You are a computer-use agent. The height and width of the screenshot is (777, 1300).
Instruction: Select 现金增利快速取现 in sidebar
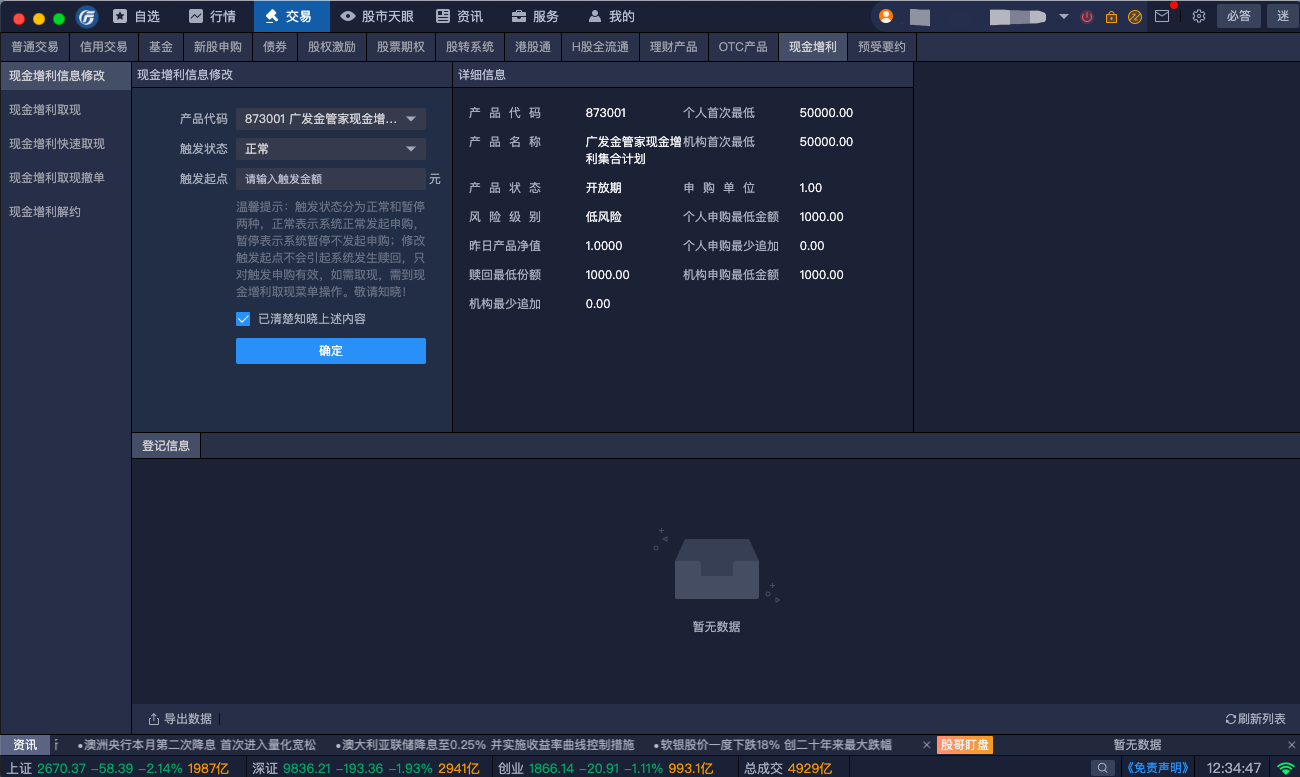click(x=65, y=144)
